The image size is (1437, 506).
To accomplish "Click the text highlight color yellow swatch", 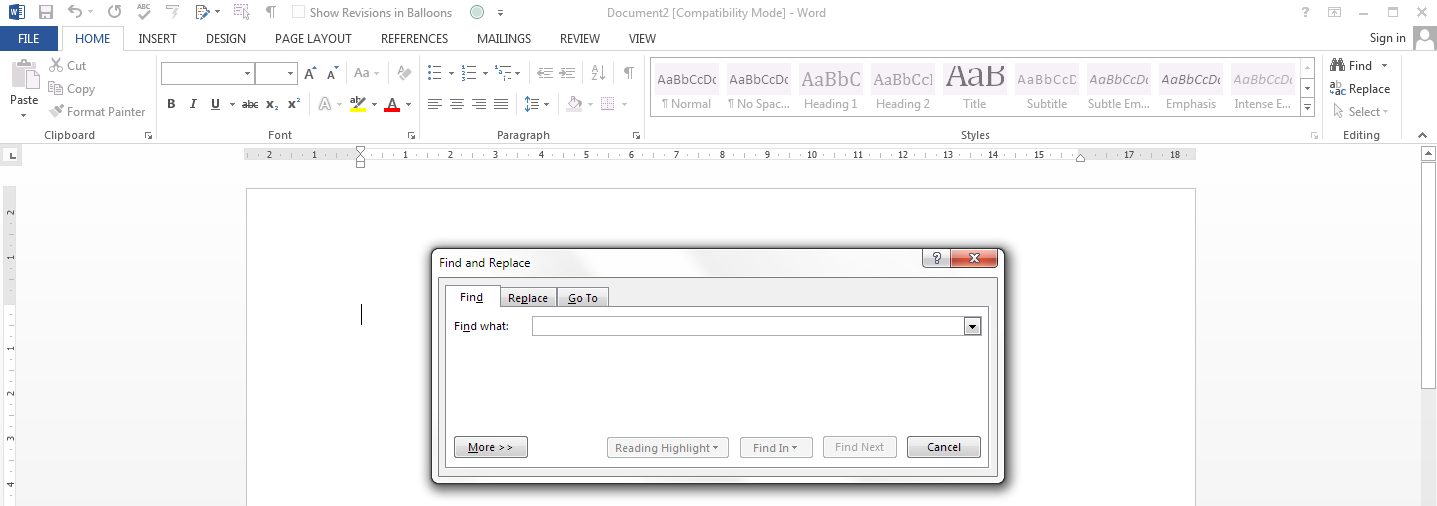I will point(357,104).
